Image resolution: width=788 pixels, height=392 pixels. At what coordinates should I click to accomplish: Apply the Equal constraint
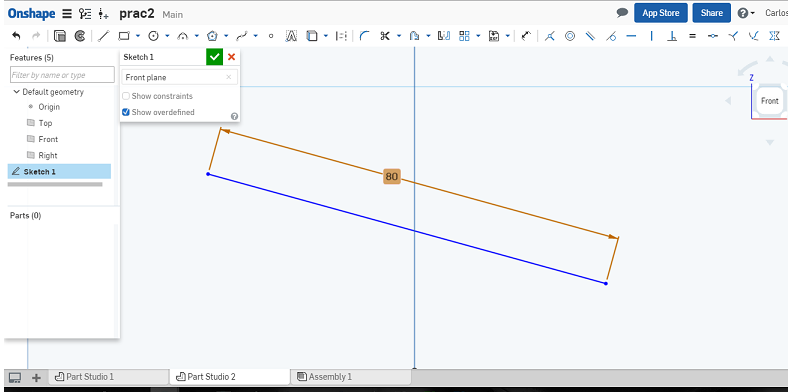click(x=693, y=36)
